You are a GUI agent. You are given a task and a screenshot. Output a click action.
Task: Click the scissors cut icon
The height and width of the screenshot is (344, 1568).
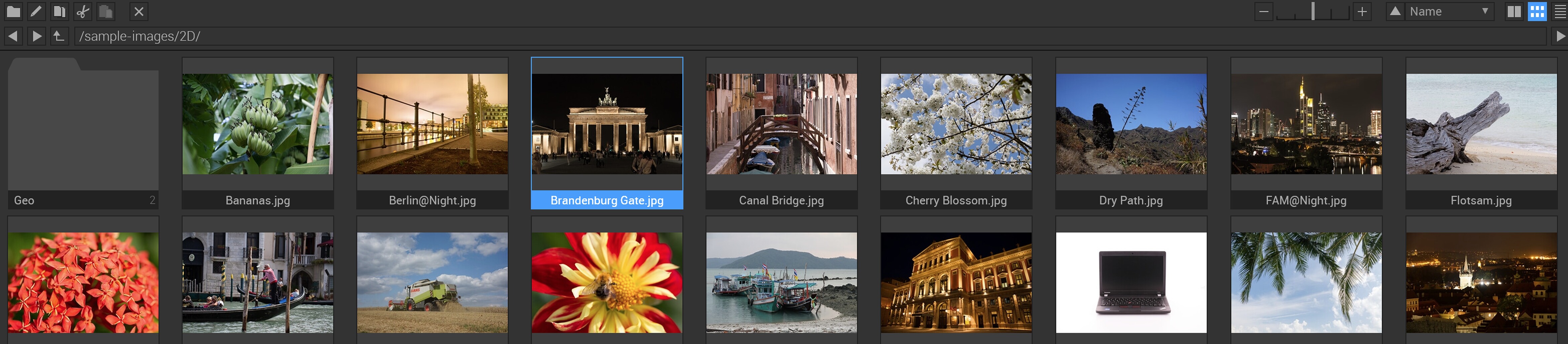point(83,12)
